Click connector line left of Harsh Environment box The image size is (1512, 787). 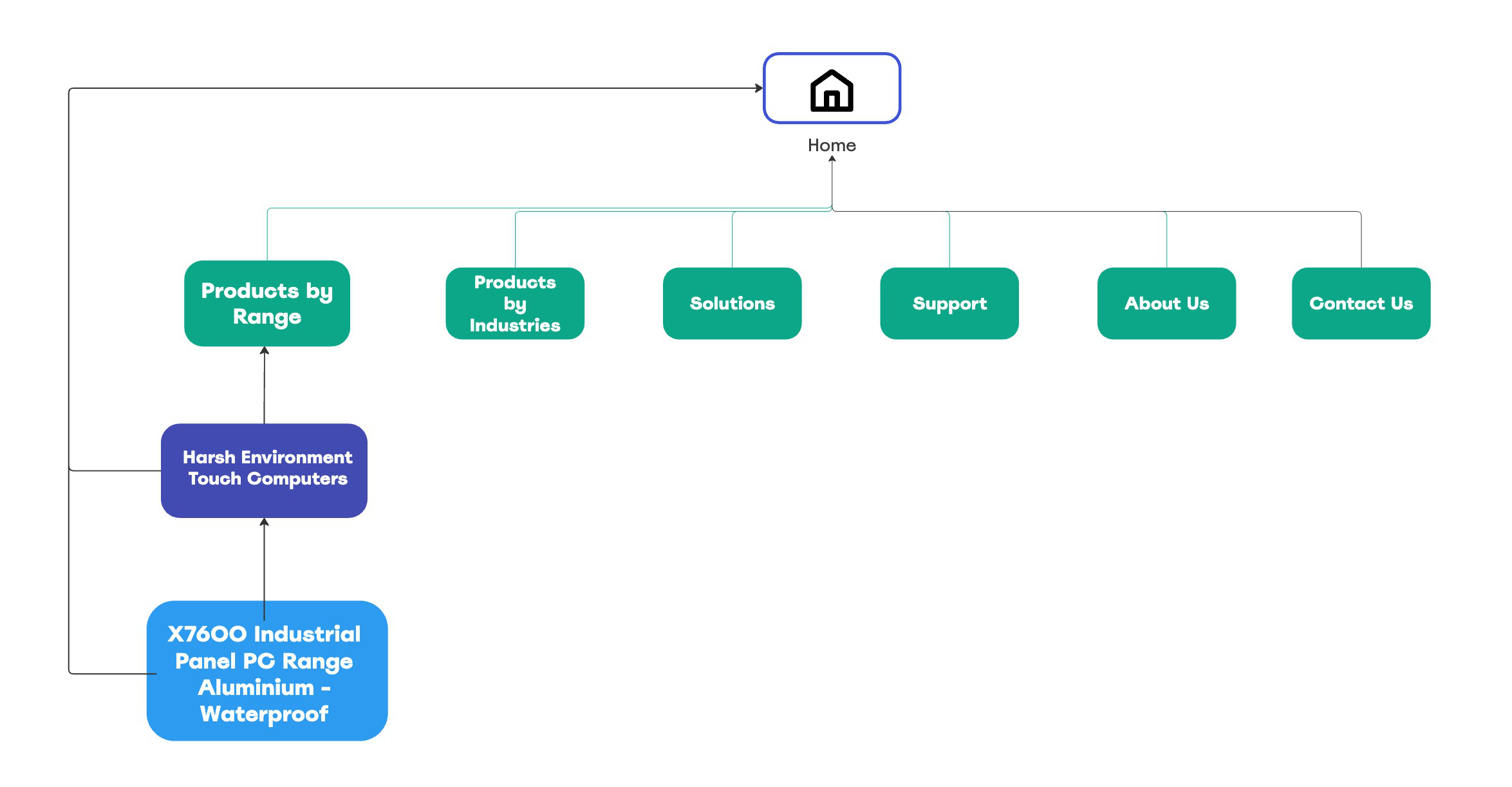(116, 471)
